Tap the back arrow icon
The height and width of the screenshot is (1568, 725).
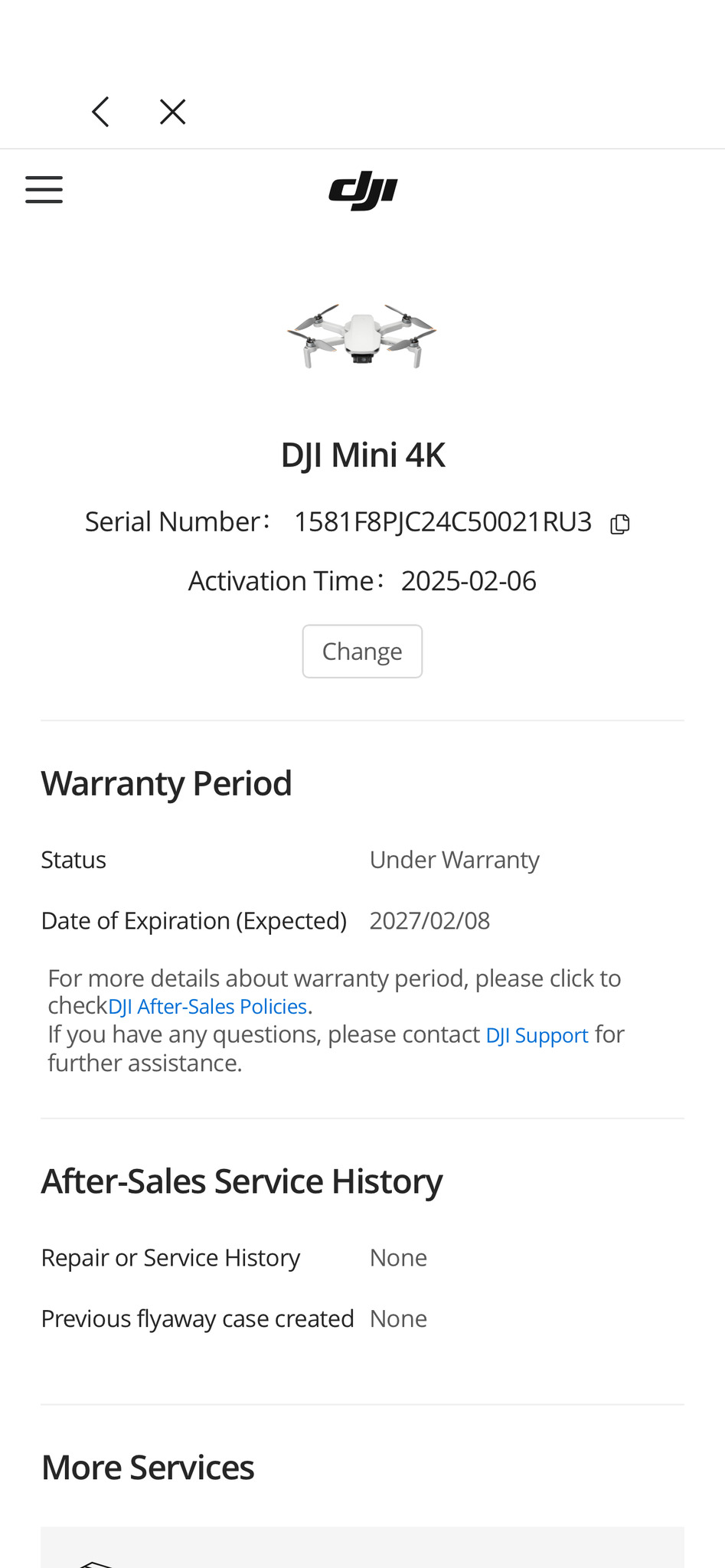coord(100,112)
